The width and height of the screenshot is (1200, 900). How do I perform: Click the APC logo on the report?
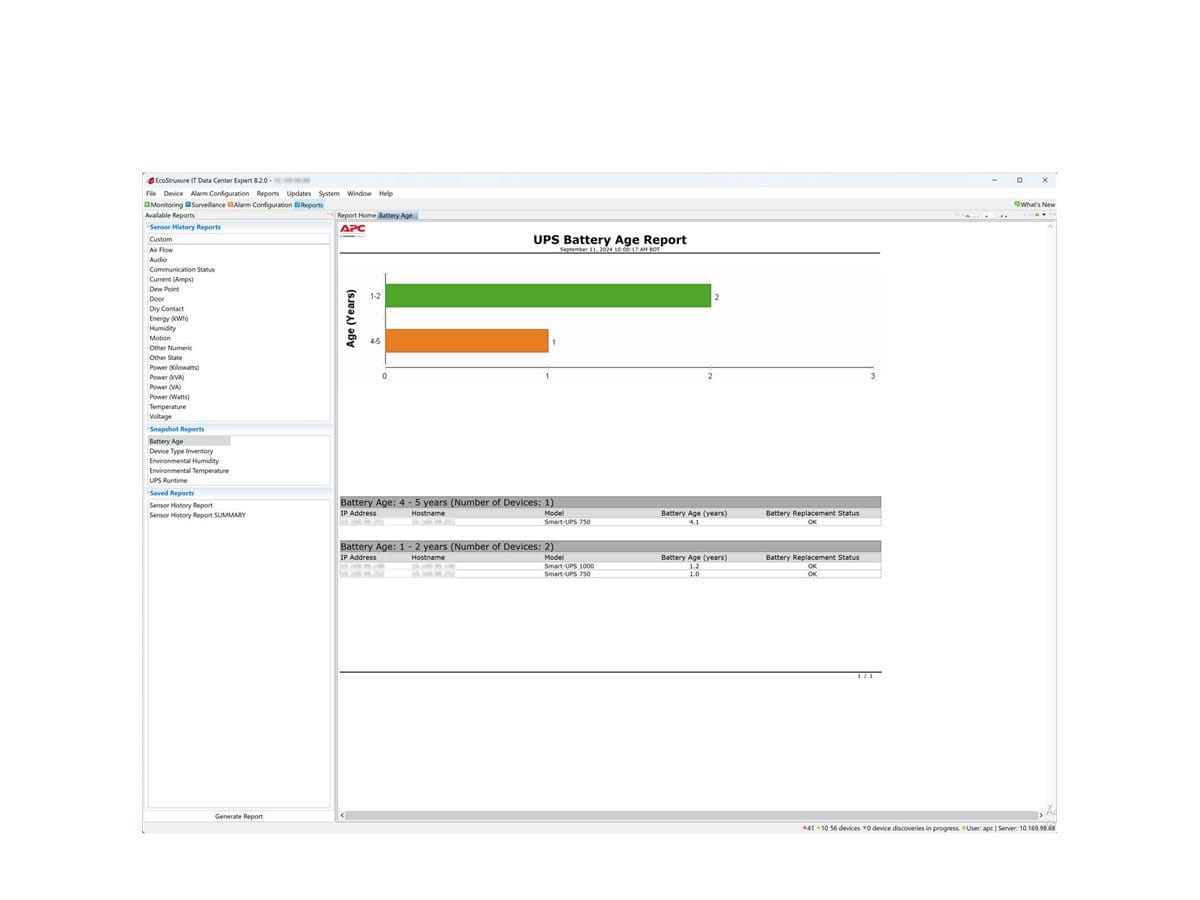pos(354,229)
